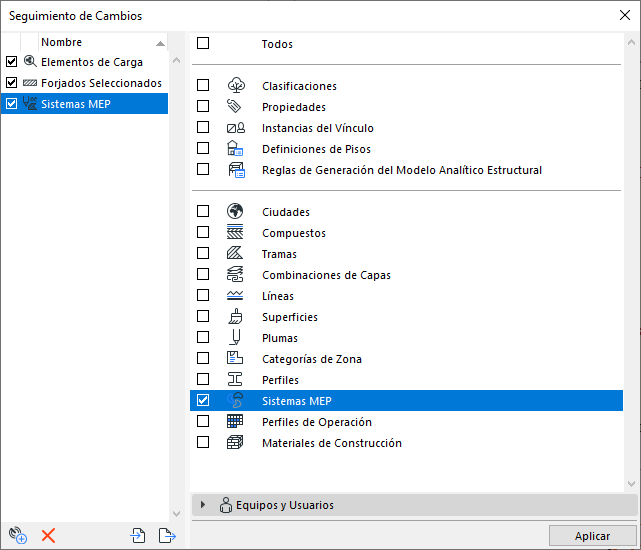This screenshot has width=641, height=550.
Task: Click the Forjados Seleccionados slab icon
Action: coord(30,83)
